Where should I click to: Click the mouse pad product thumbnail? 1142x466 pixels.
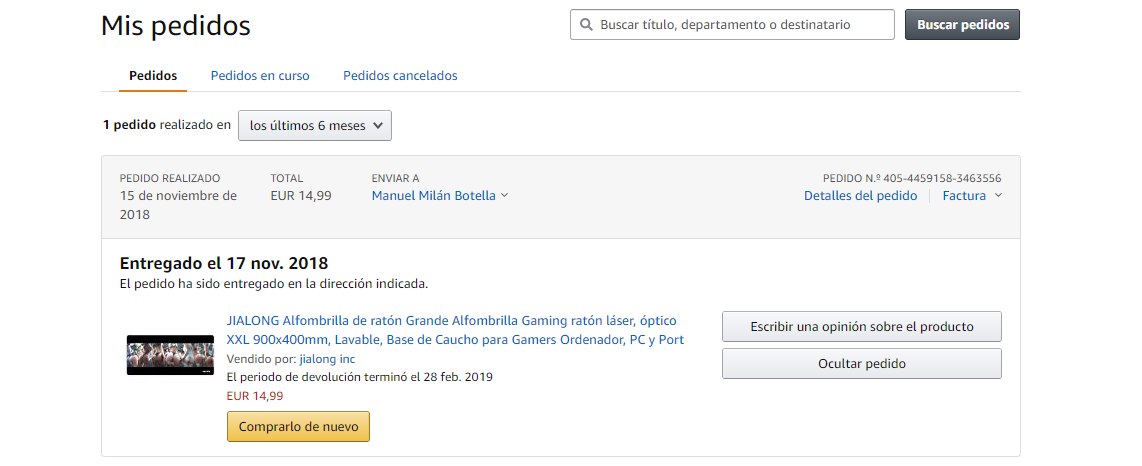point(170,355)
